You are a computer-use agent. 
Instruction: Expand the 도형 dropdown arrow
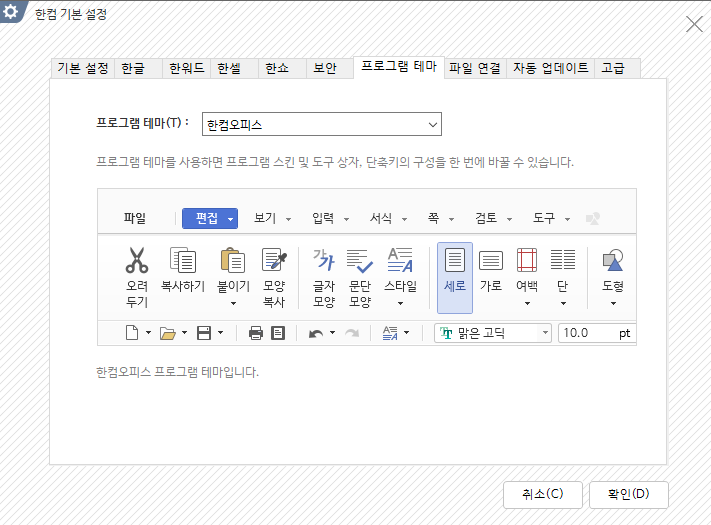point(614,303)
